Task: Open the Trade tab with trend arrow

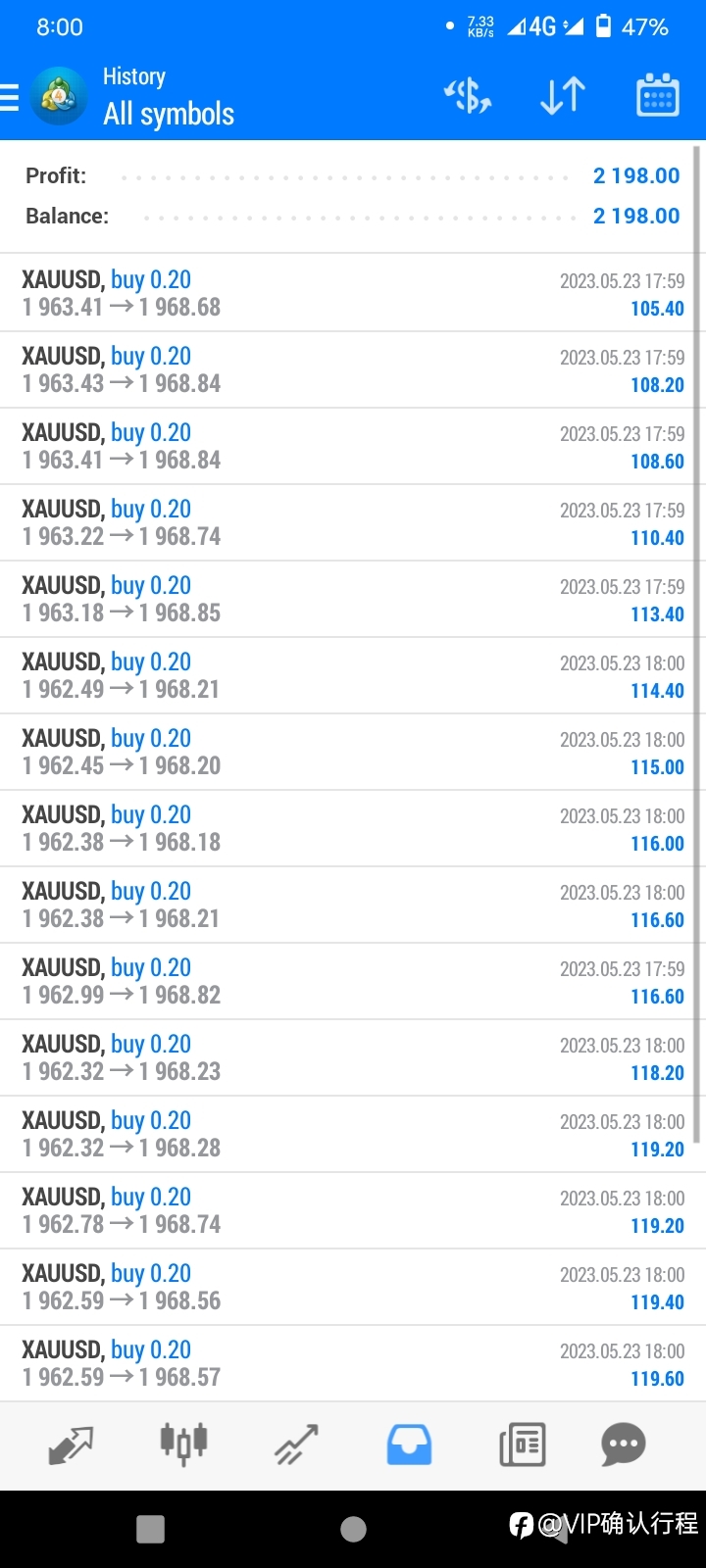Action: [296, 1445]
